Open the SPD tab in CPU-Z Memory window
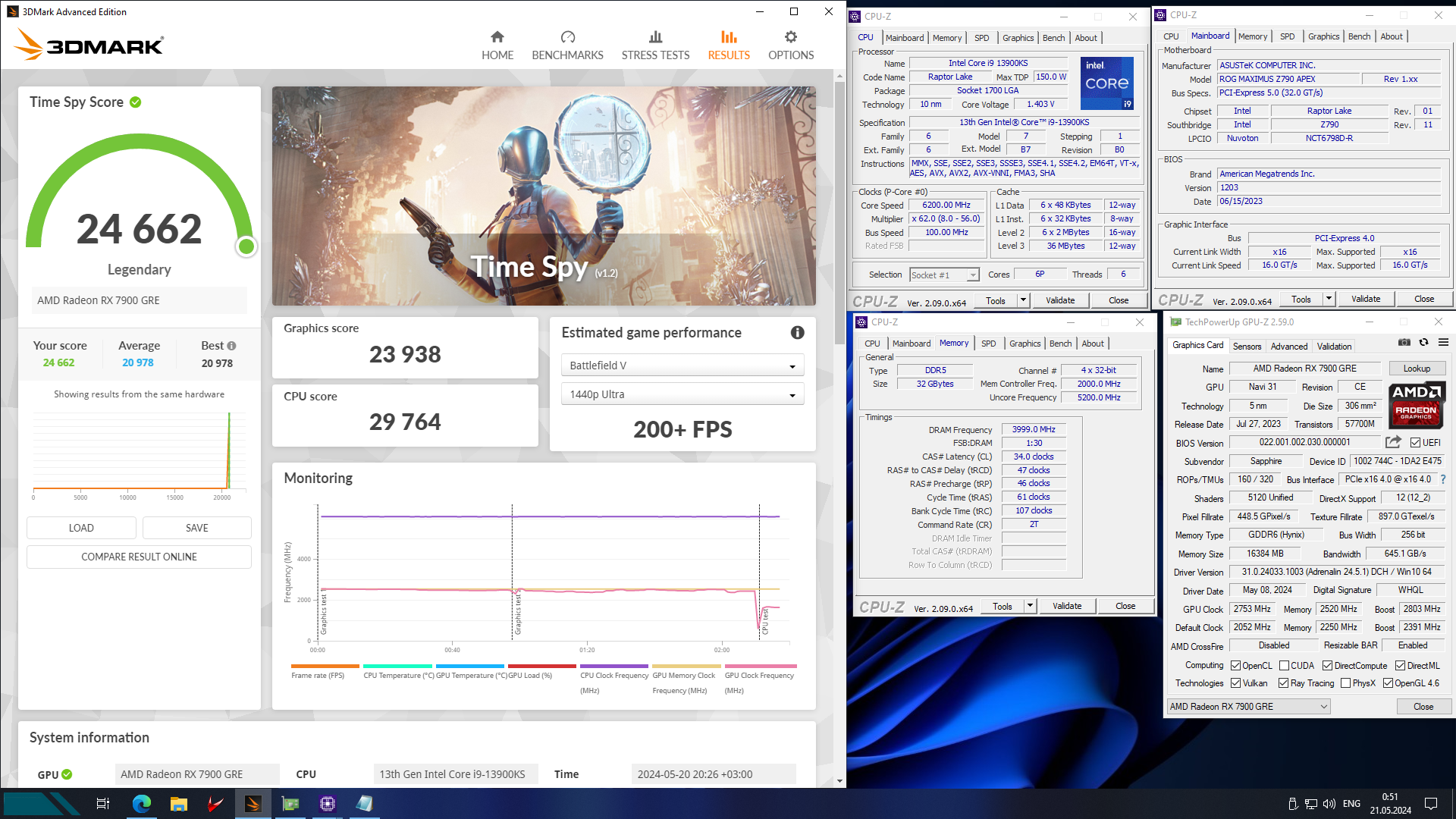This screenshot has width=1456, height=819. 988,344
